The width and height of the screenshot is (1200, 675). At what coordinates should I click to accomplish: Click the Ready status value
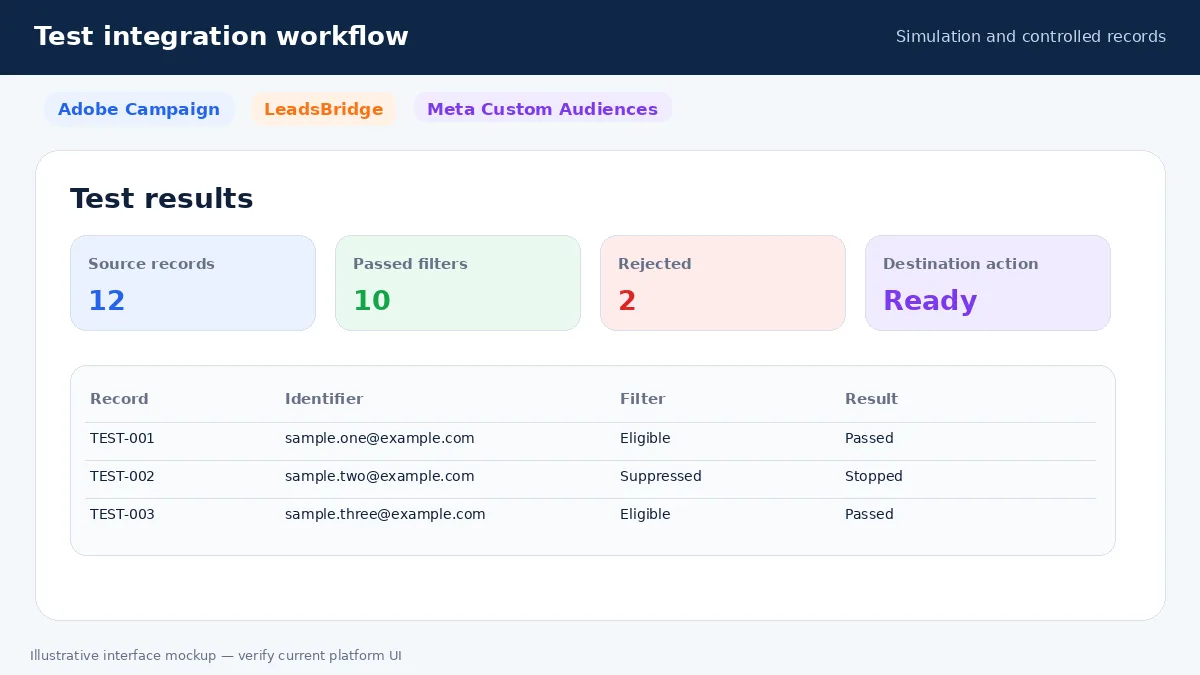(930, 301)
